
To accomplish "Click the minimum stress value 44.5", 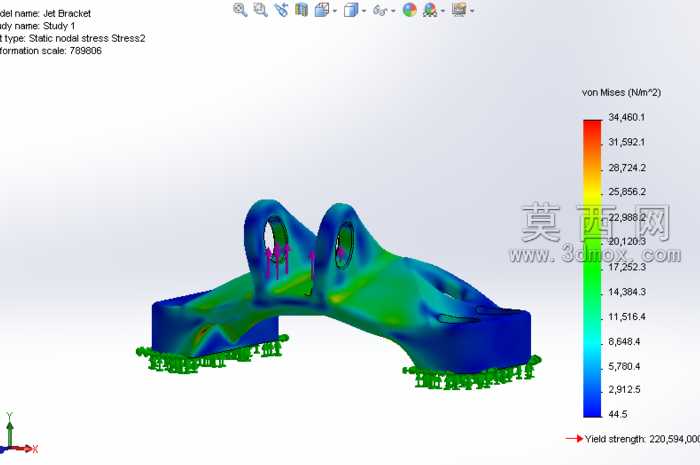I will pos(618,414).
